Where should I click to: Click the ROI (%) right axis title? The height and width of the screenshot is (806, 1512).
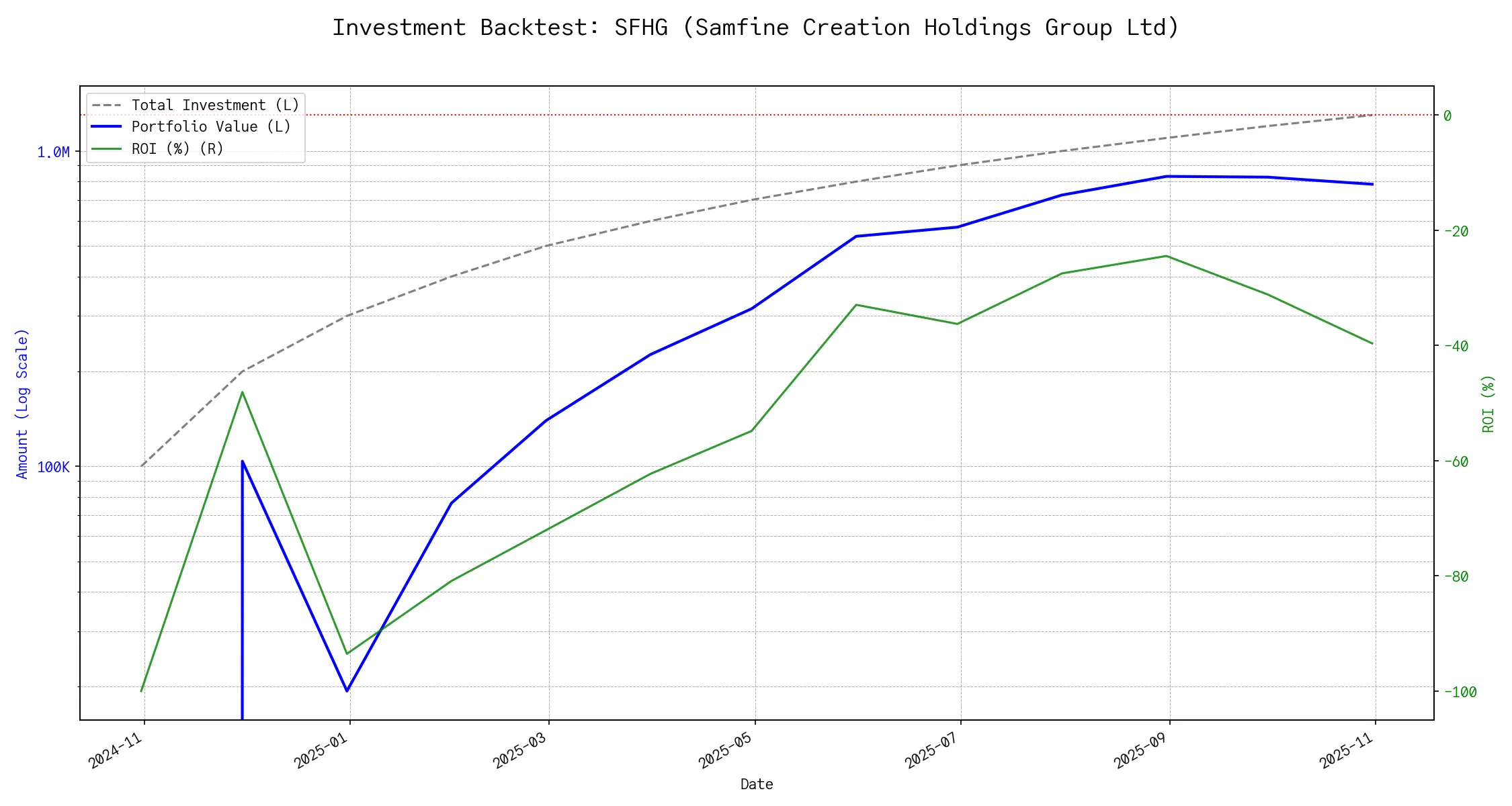tap(1488, 403)
